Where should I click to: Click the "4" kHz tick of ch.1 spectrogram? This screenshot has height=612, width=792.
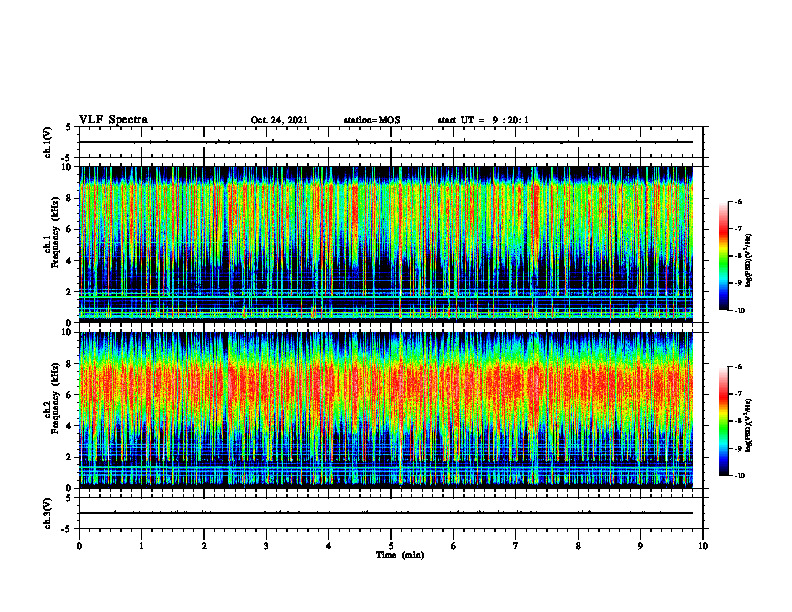(x=68, y=261)
